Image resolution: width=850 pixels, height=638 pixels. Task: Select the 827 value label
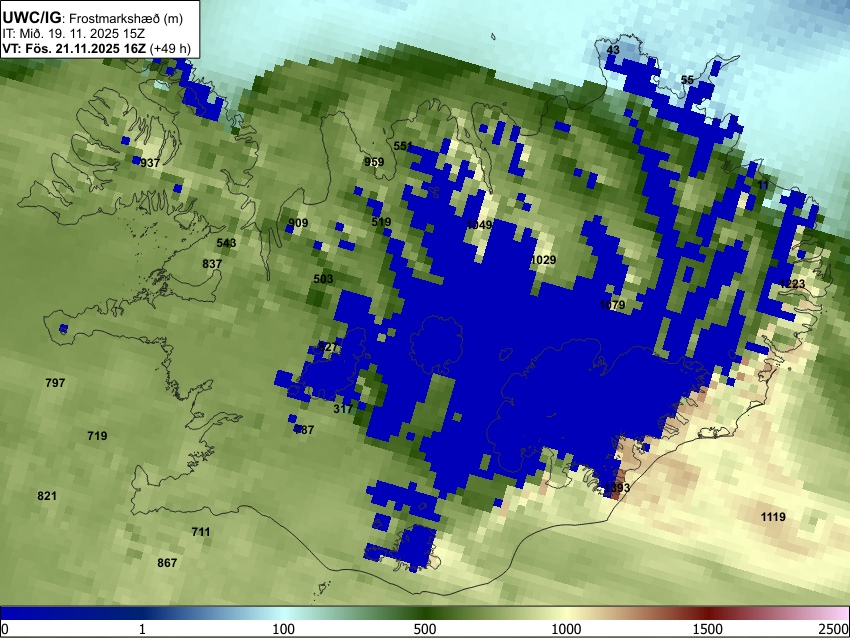[x=328, y=346]
